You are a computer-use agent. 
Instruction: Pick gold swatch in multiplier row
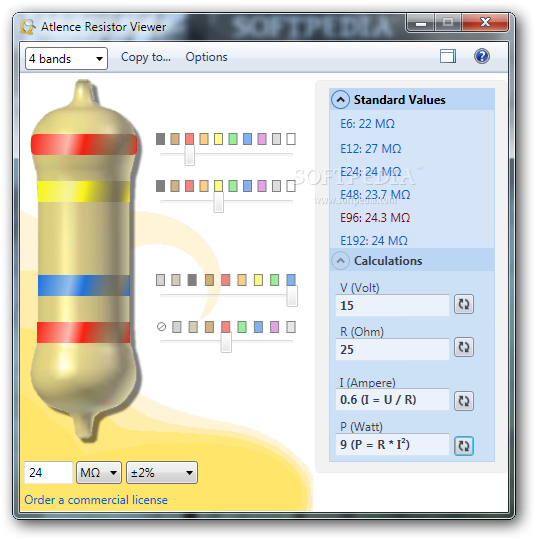176,280
